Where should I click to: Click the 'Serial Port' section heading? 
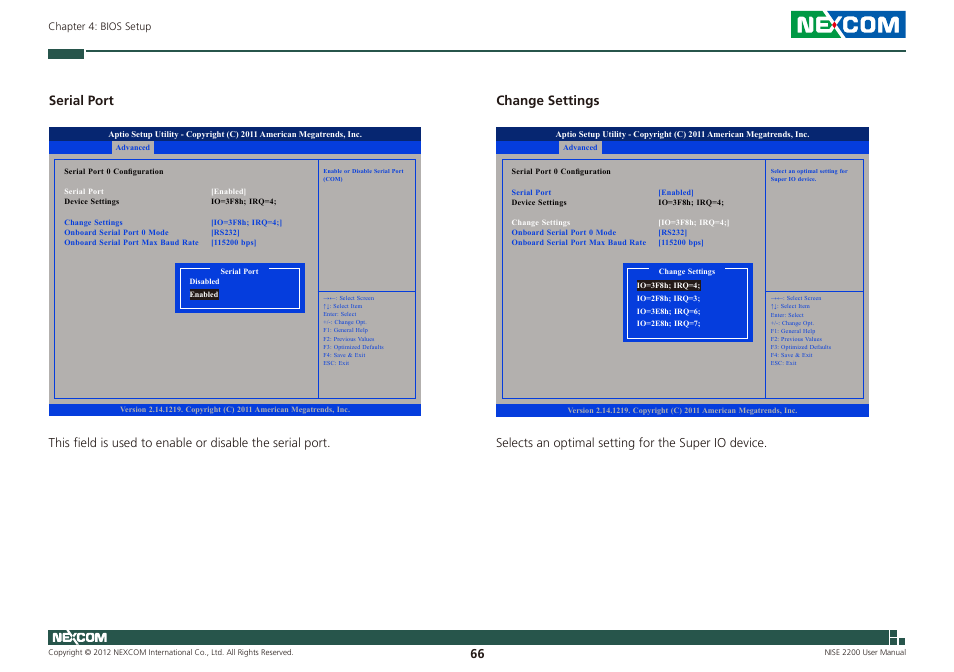[x=81, y=100]
